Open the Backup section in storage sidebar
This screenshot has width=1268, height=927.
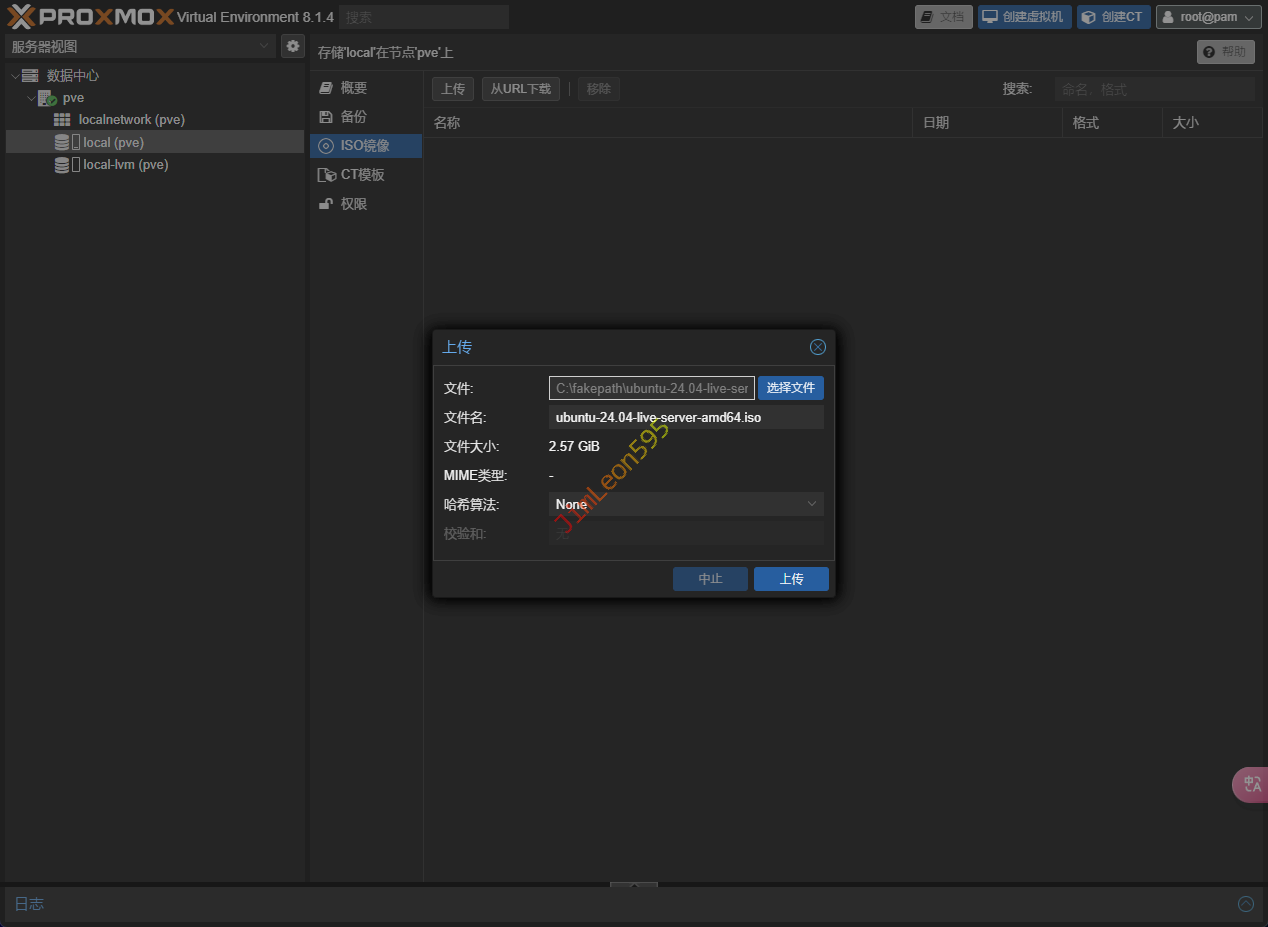point(353,117)
